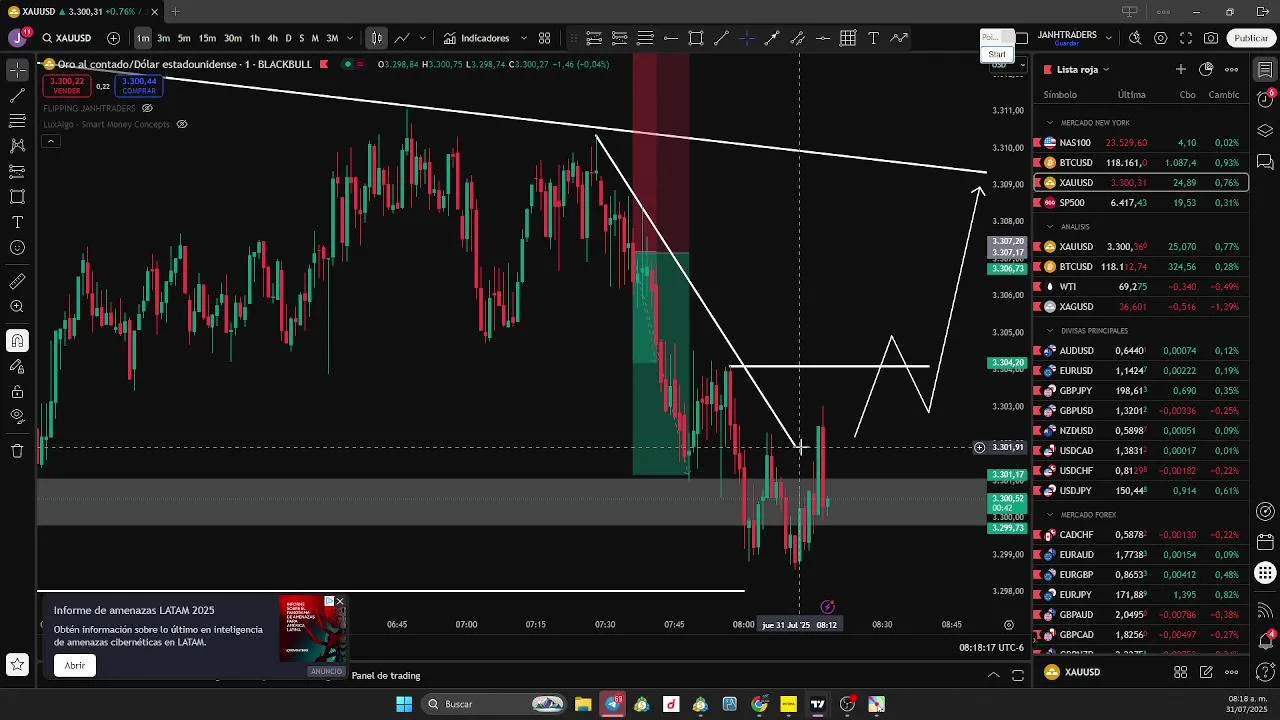Open Panel de trading tab

tap(386, 676)
